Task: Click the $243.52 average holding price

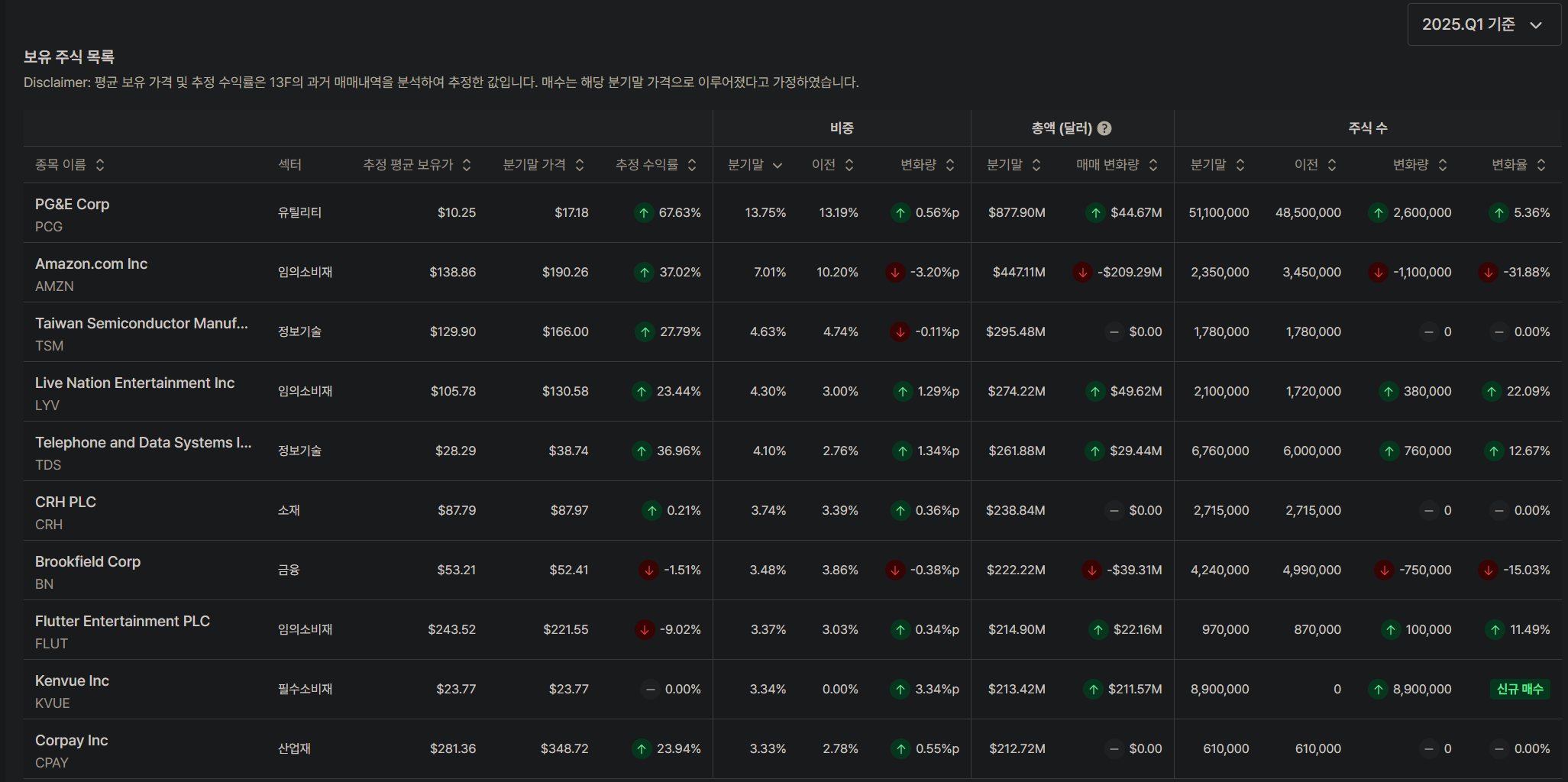Action: pyautogui.click(x=451, y=629)
